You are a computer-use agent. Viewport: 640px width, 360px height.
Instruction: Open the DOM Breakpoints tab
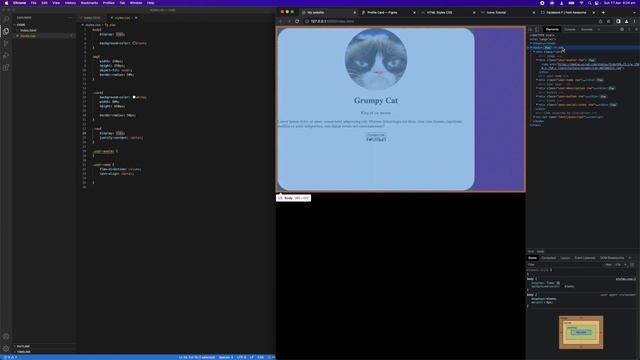611,258
